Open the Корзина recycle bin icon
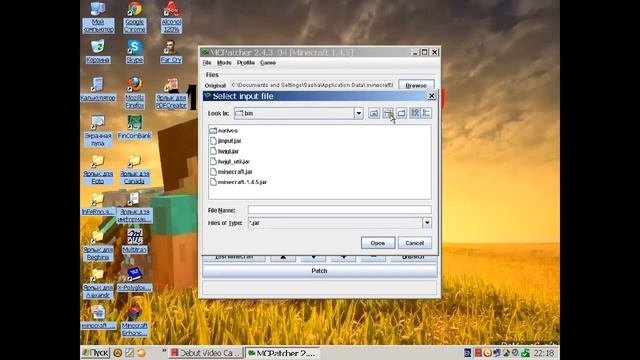The height and width of the screenshot is (360, 640). [x=98, y=51]
